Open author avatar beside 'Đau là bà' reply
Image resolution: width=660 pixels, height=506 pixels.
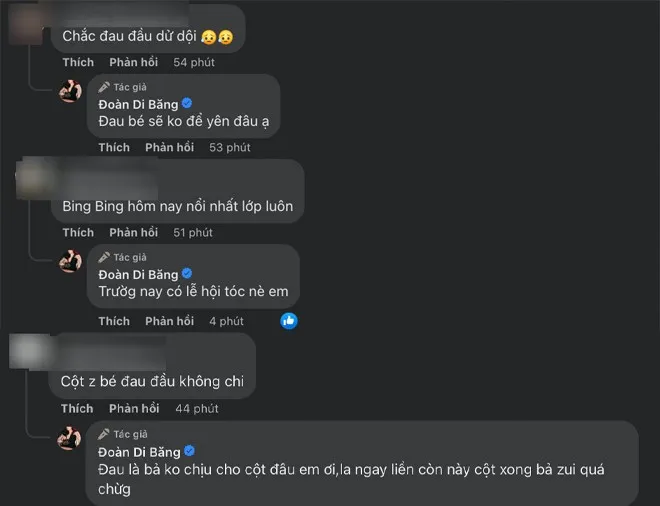pyautogui.click(x=70, y=438)
